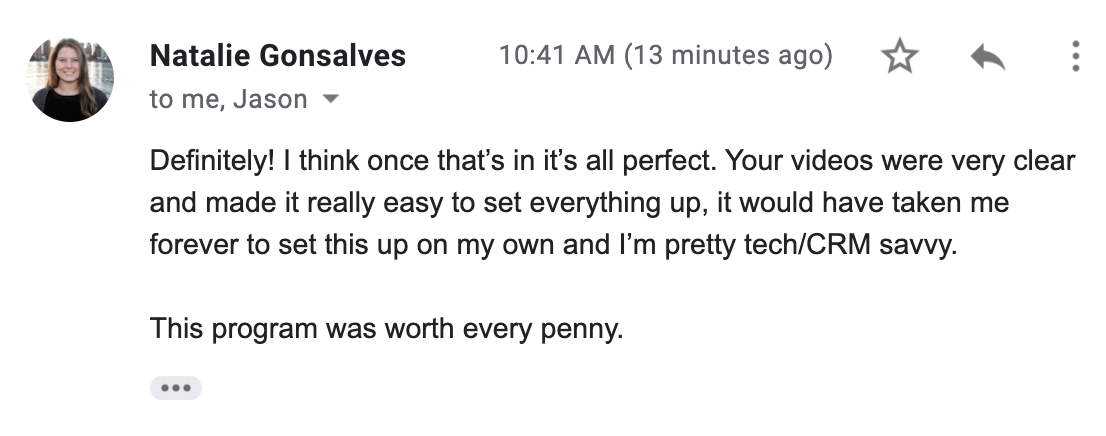Click the recipient name "Jason"
This screenshot has height=436, width=1106.
pos(270,99)
